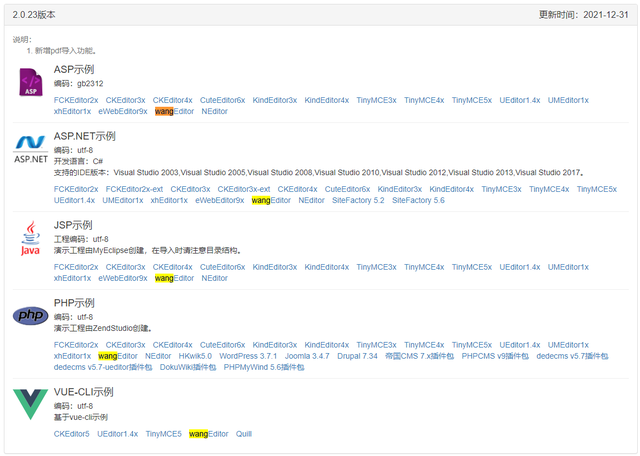This screenshot has width=640, height=456.
Task: Open DokuWiki插件包 link
Action: pos(188,367)
